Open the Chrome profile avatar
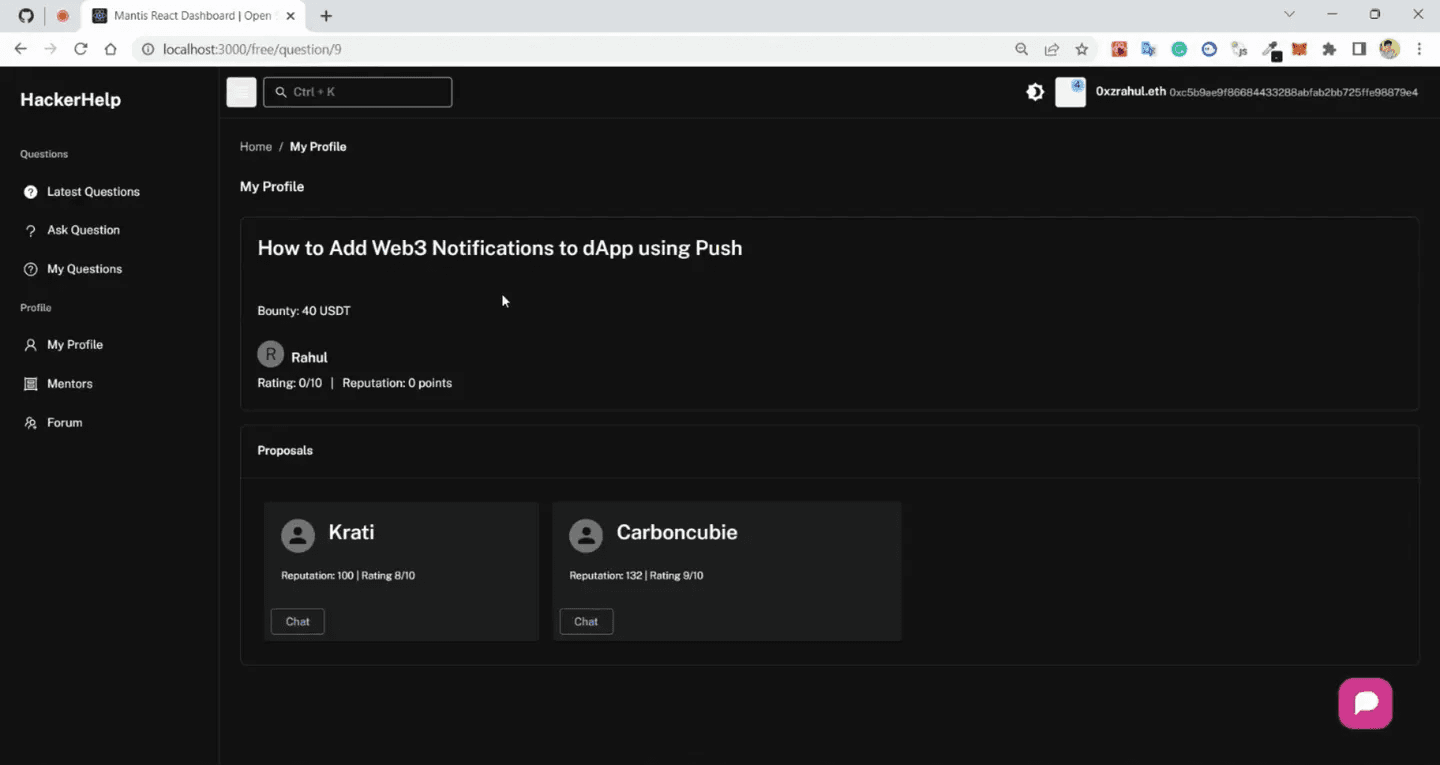The height and width of the screenshot is (765, 1440). [1389, 49]
